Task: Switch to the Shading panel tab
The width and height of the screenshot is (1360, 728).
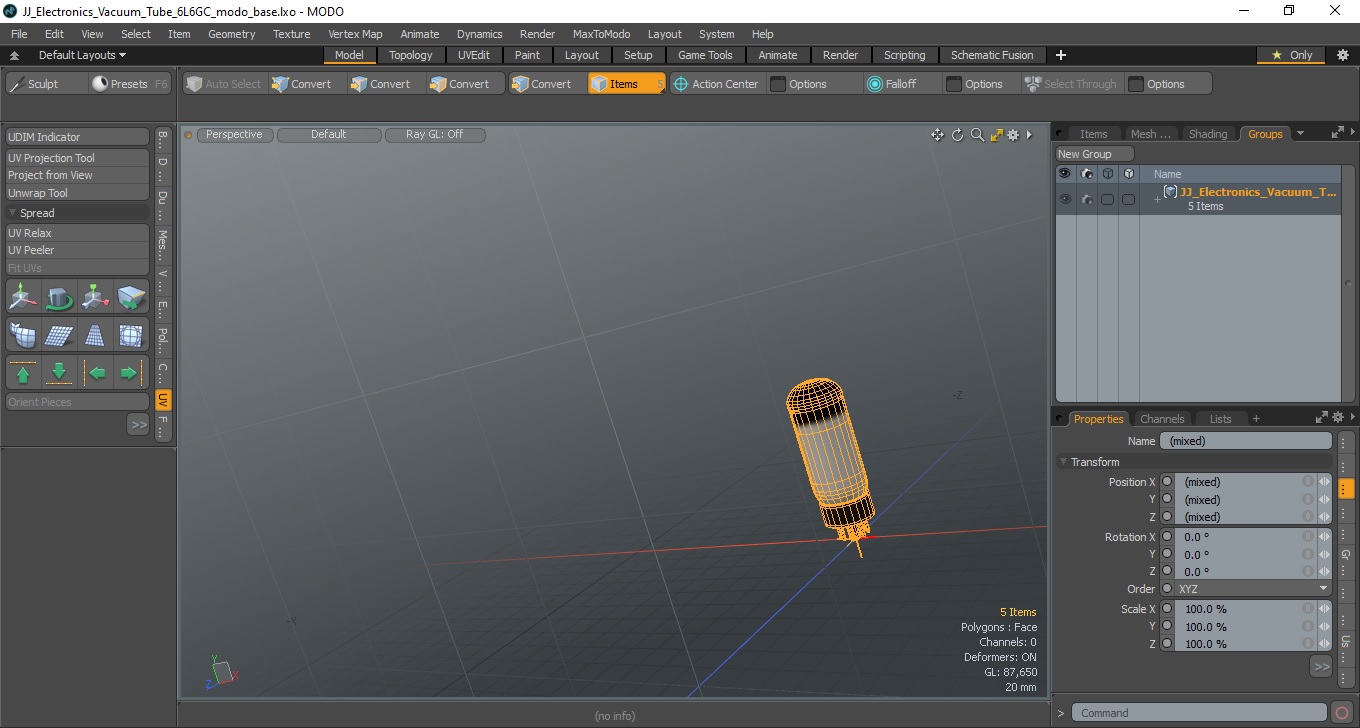Action: [x=1208, y=134]
